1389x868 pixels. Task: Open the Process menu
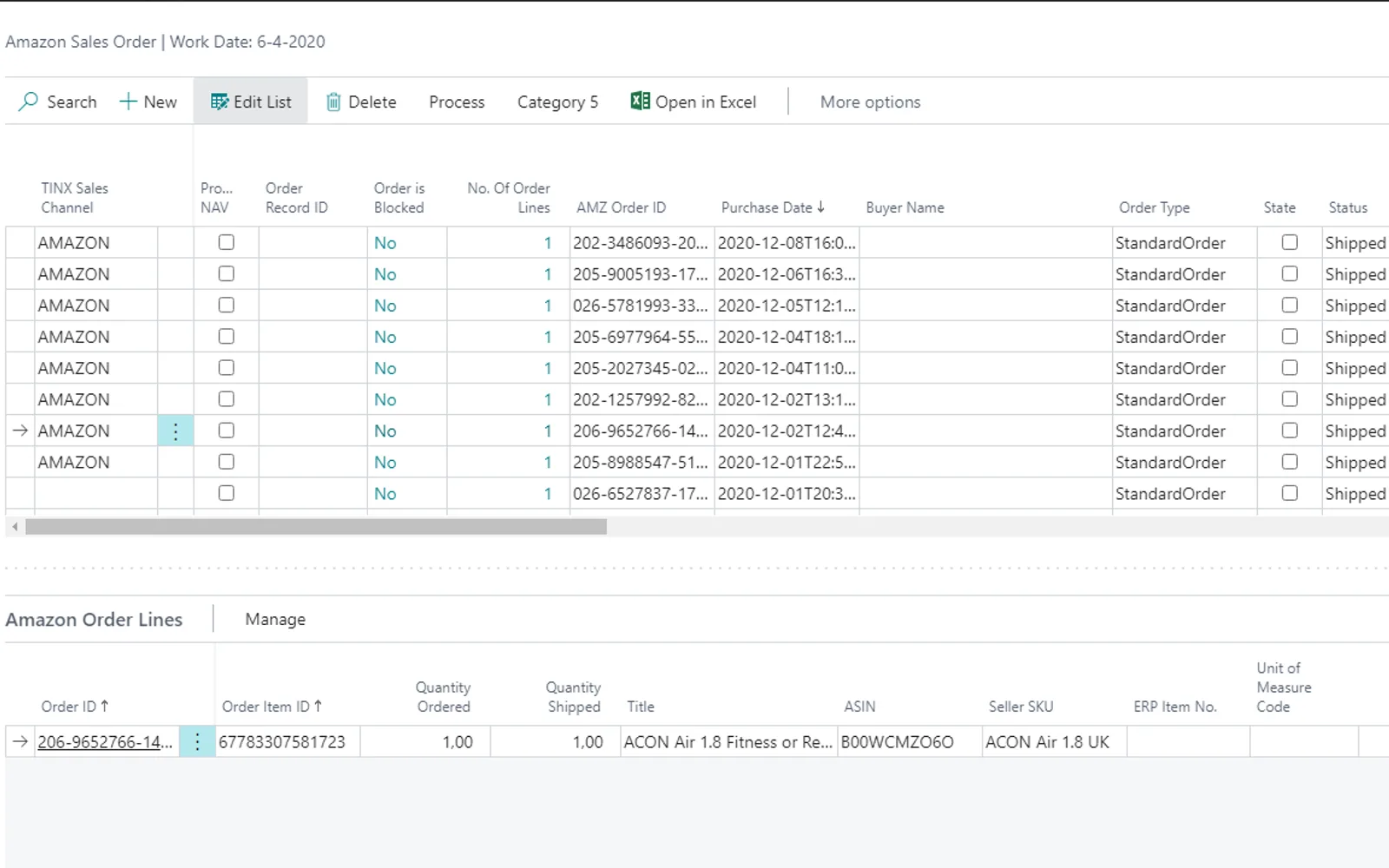(x=457, y=102)
